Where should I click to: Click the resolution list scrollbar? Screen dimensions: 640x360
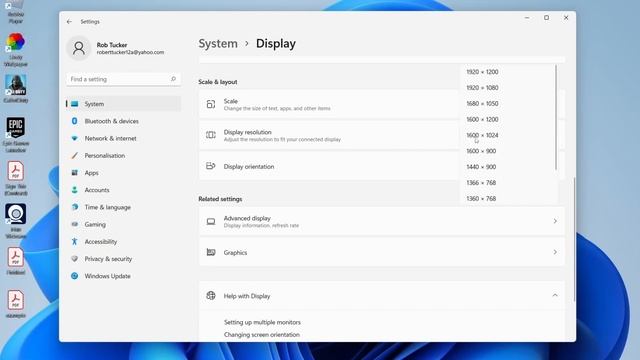[x=556, y=118]
